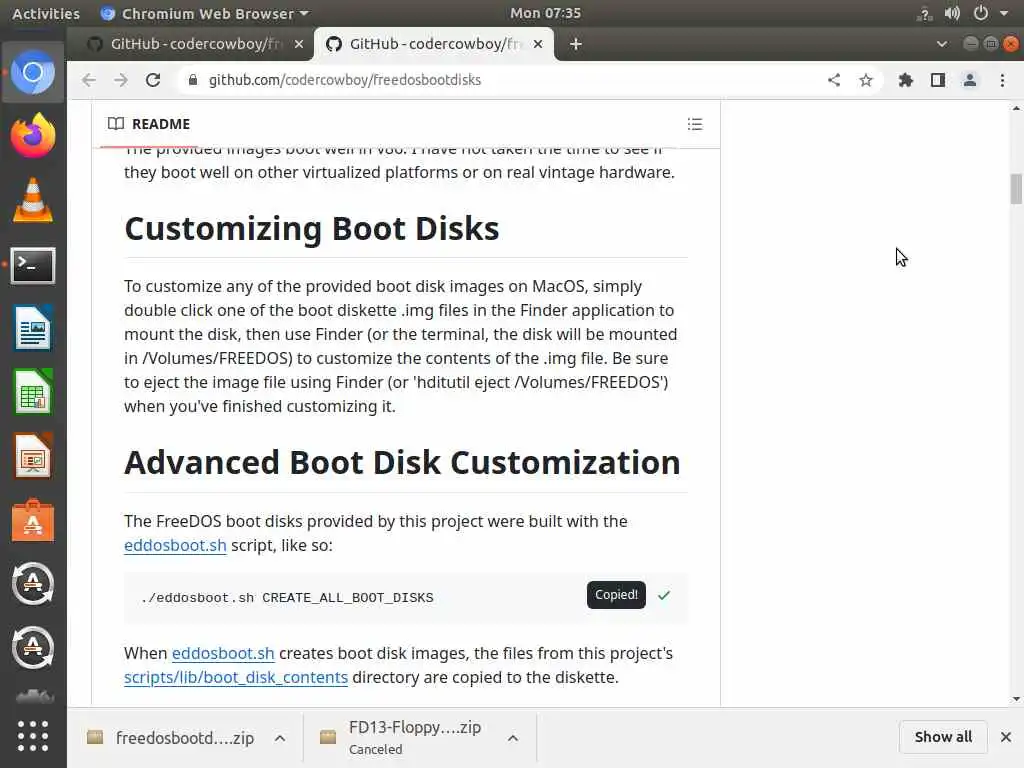
Task: Show Applications grid
Action: [x=33, y=737]
